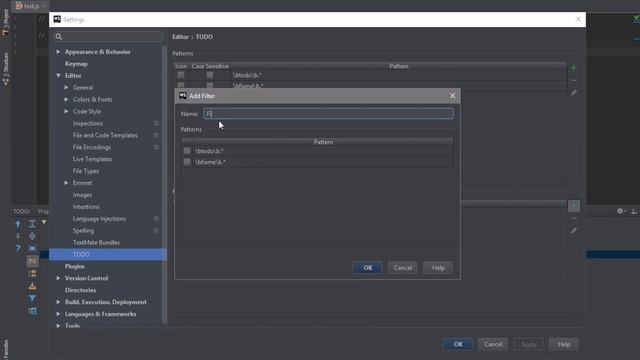Expand Build, Execution, Deployment settings
Image resolution: width=640 pixels, height=360 pixels.
pos(58,302)
